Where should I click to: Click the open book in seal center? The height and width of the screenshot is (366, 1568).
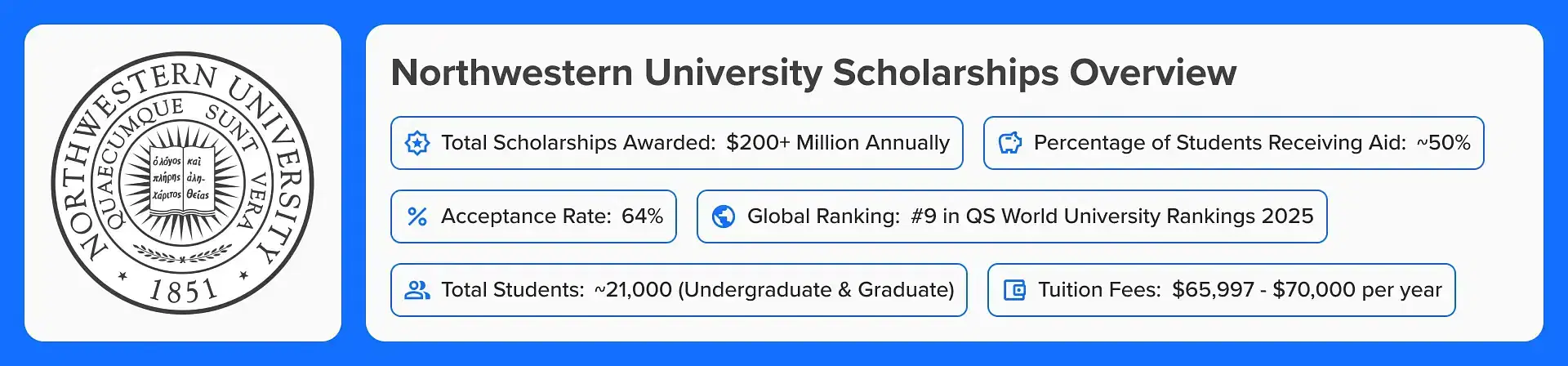coord(182,181)
